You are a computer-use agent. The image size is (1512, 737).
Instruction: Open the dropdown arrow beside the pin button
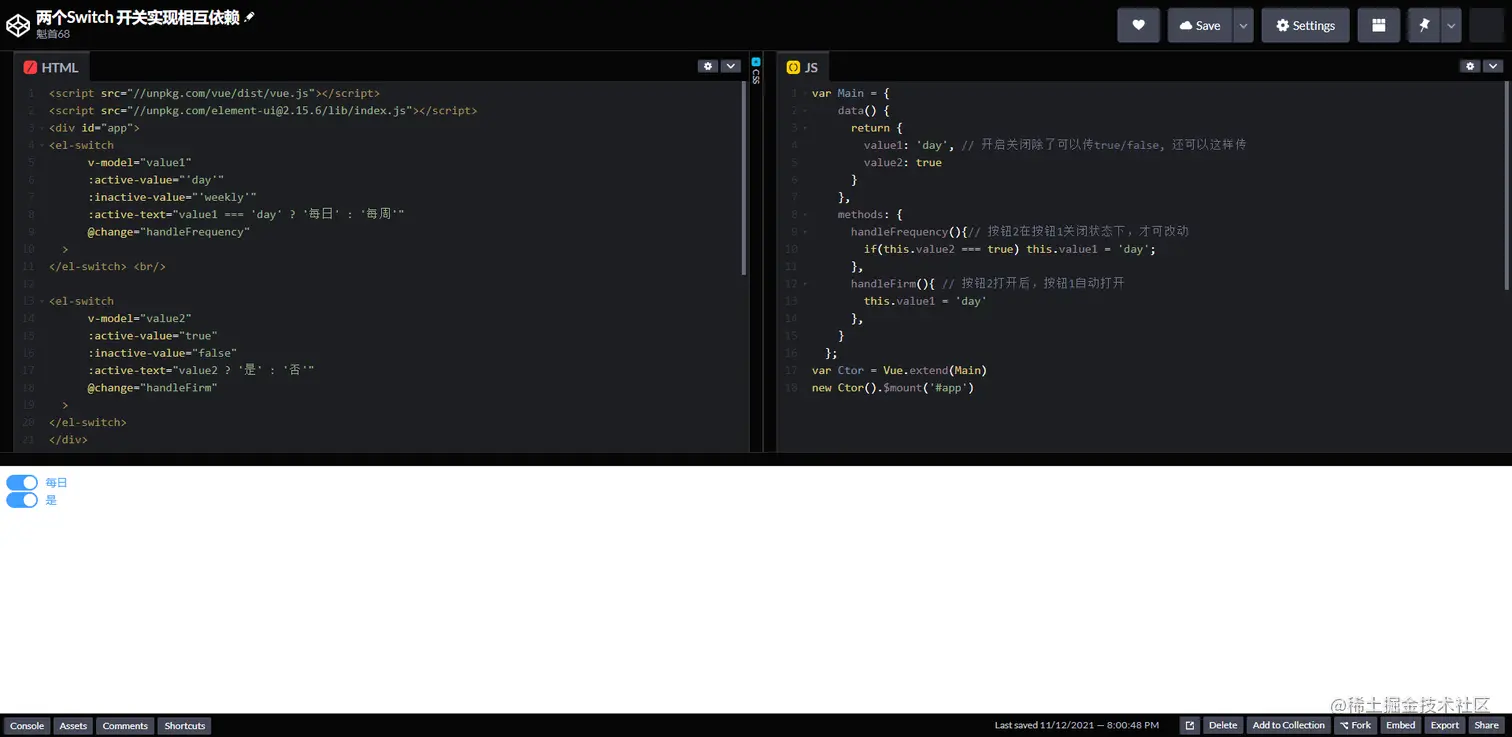[1451, 26]
